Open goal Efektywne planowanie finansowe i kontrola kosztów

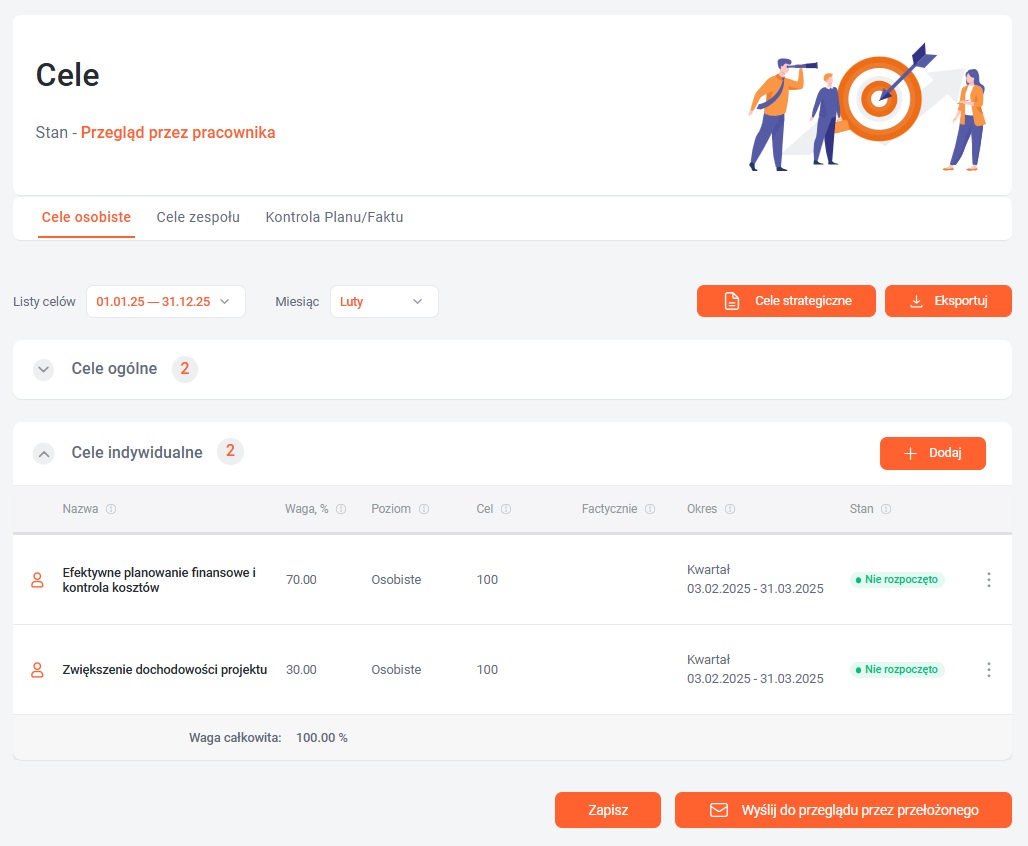159,580
